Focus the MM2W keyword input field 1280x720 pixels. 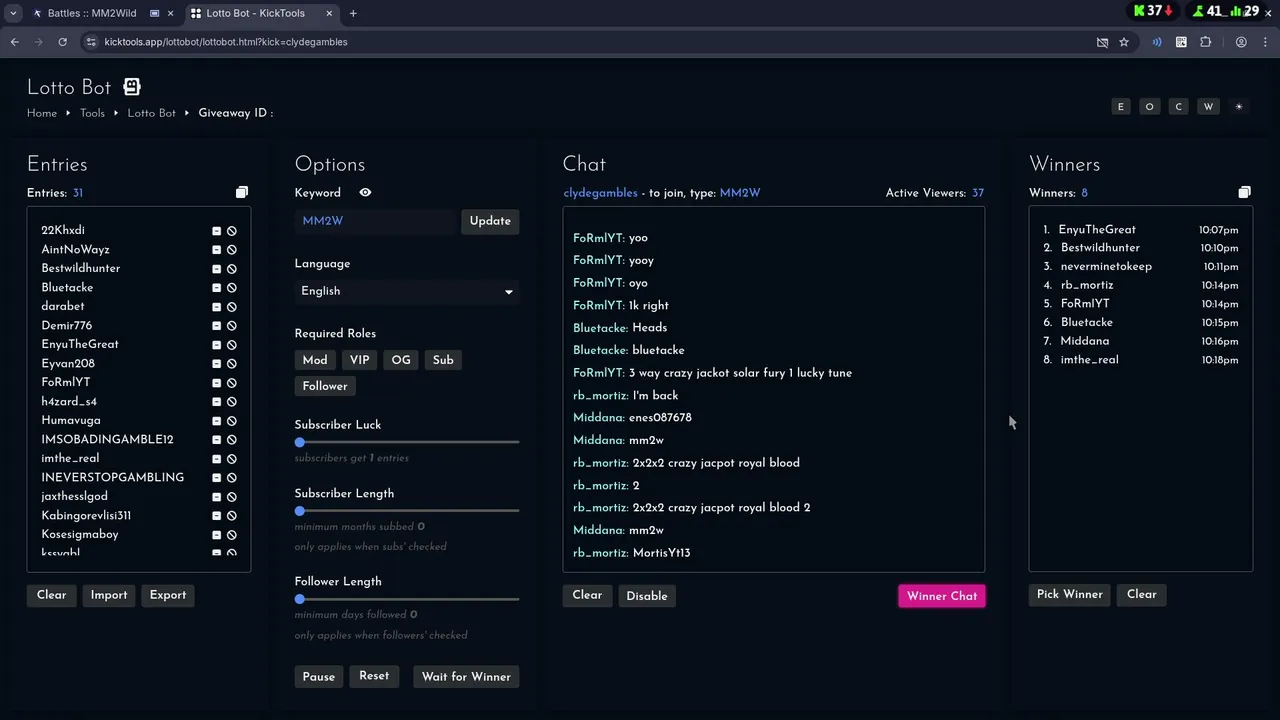375,221
